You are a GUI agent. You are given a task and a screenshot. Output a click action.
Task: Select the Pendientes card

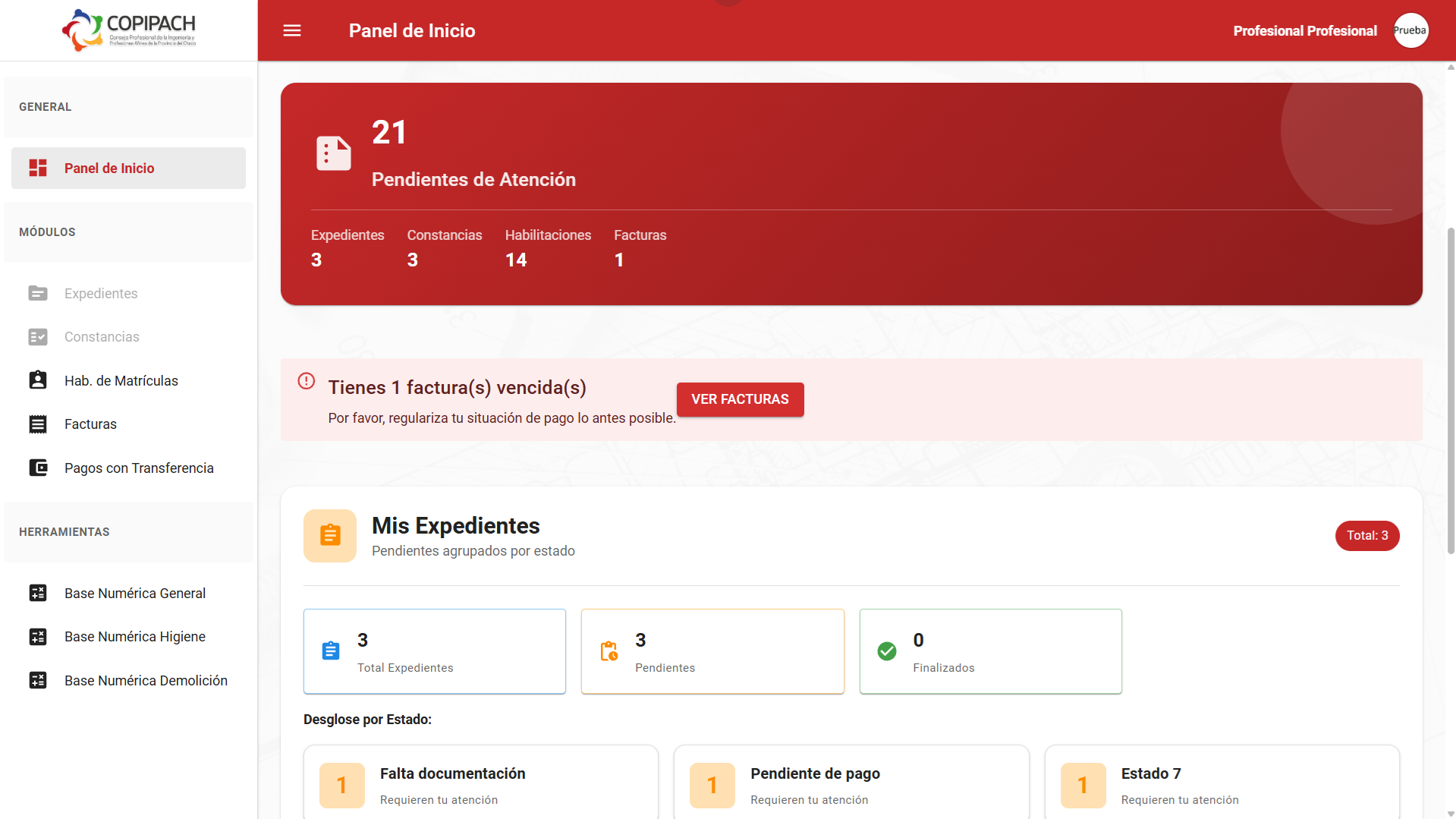[x=712, y=651]
